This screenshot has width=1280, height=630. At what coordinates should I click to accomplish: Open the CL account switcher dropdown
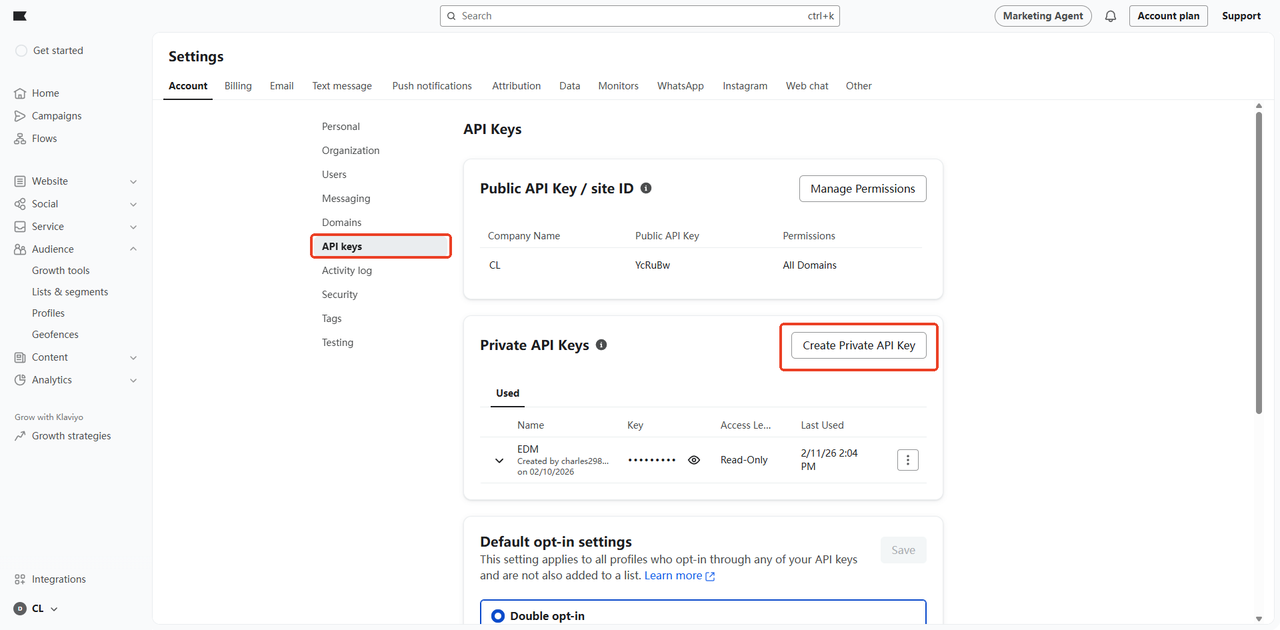[x=37, y=608]
